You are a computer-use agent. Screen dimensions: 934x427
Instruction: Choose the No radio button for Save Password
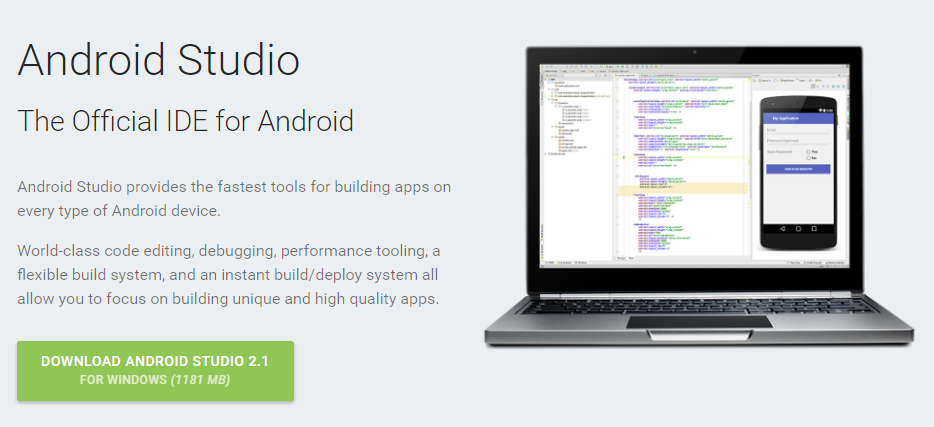click(808, 158)
